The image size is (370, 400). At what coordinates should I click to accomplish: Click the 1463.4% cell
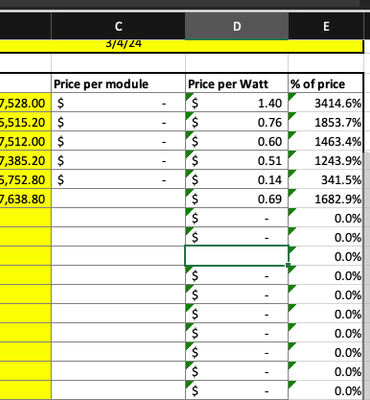pos(326,141)
